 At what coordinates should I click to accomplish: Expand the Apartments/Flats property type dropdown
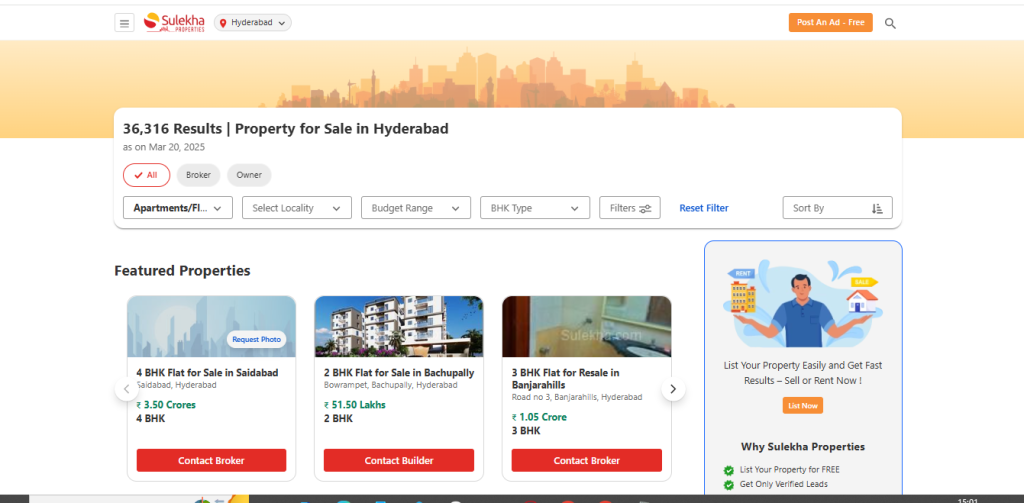coord(178,208)
